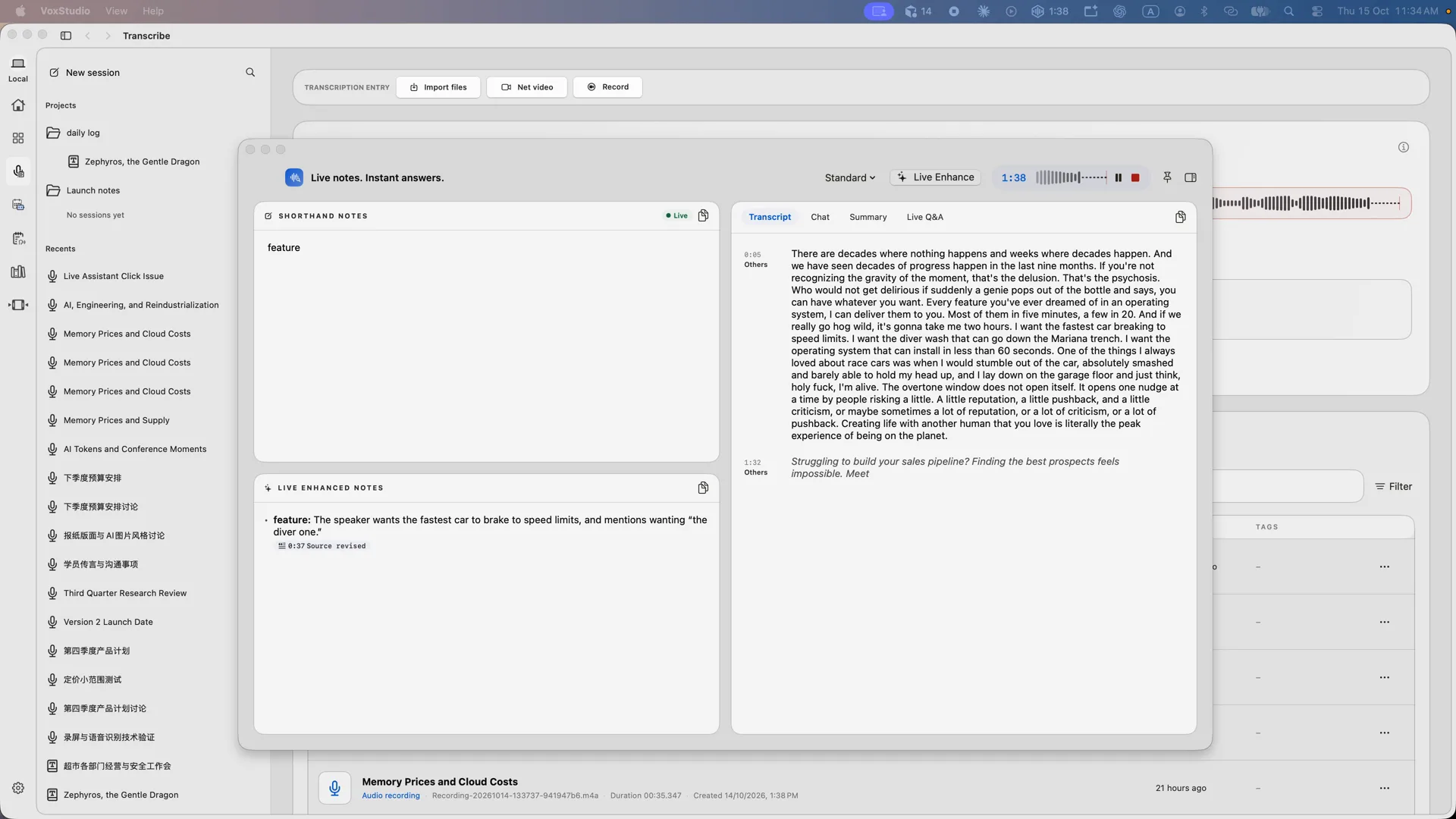Pin the live notes window
The height and width of the screenshot is (819, 1456).
tap(1167, 177)
